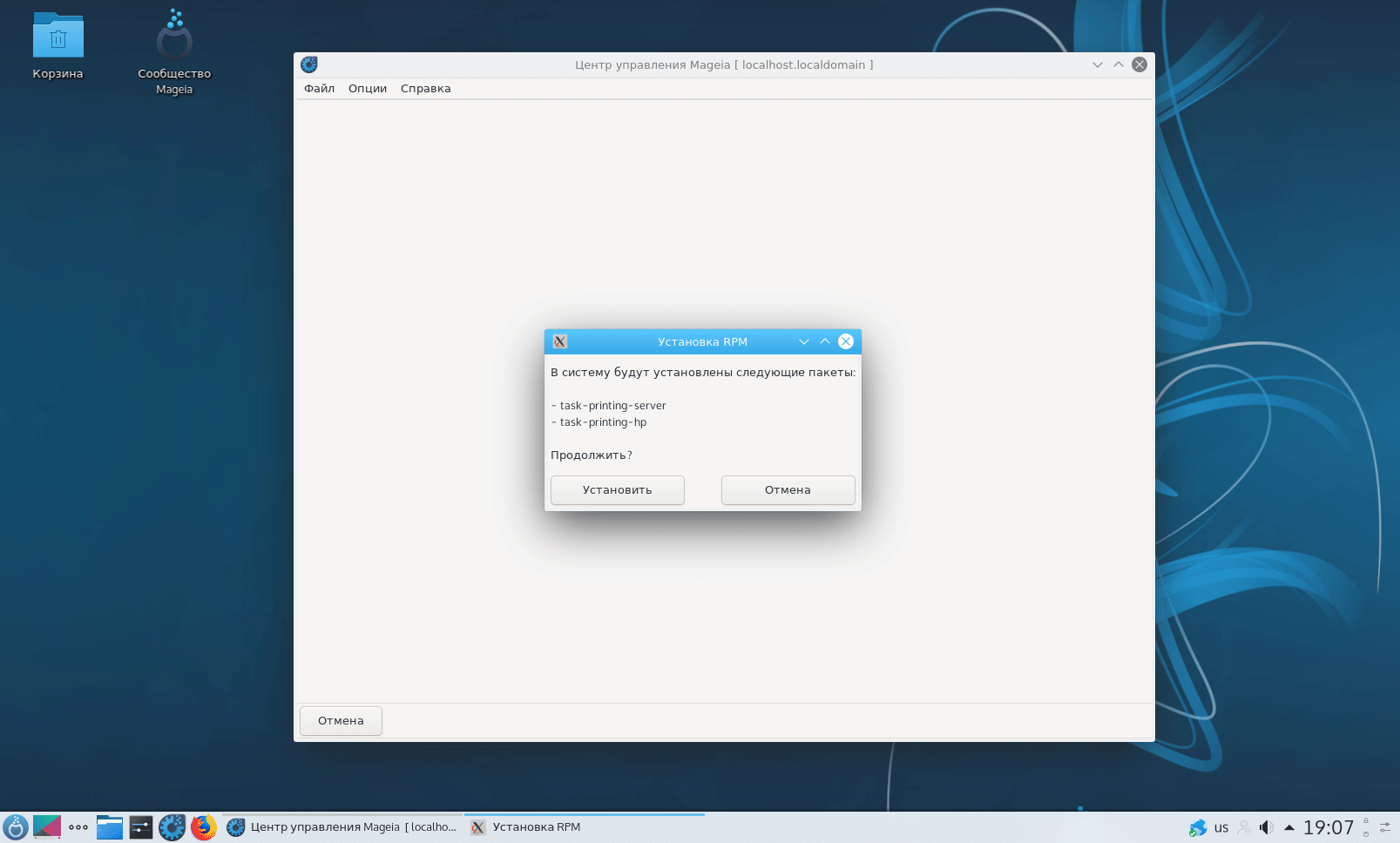Click the 'В систему будут установлены' message

tap(703, 373)
